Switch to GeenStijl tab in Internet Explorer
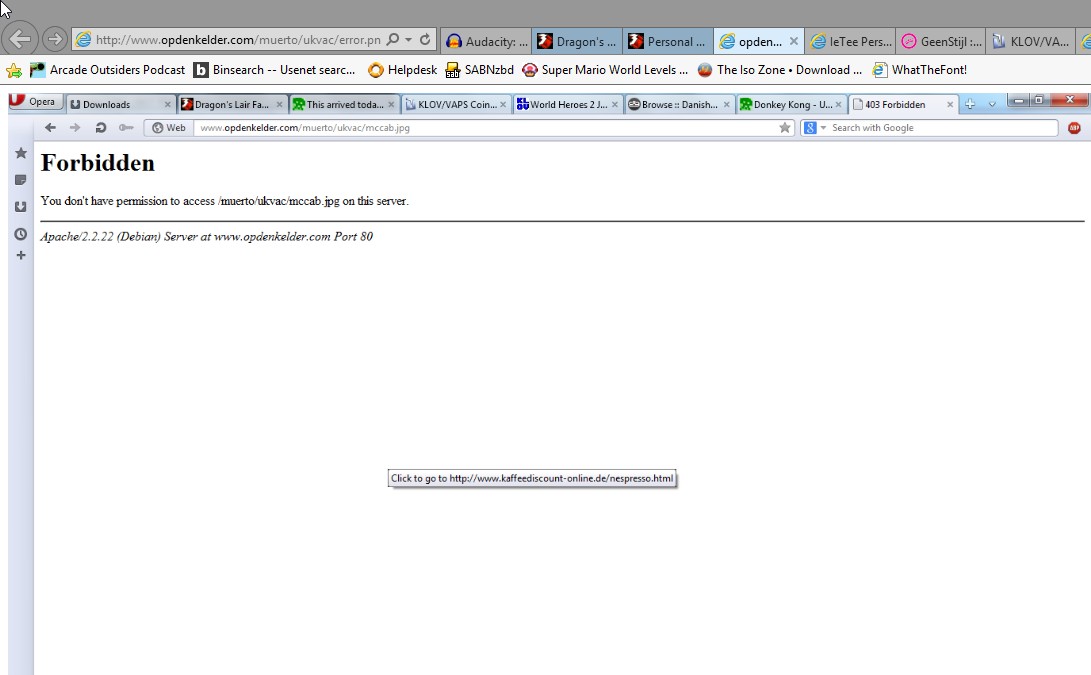 940,41
